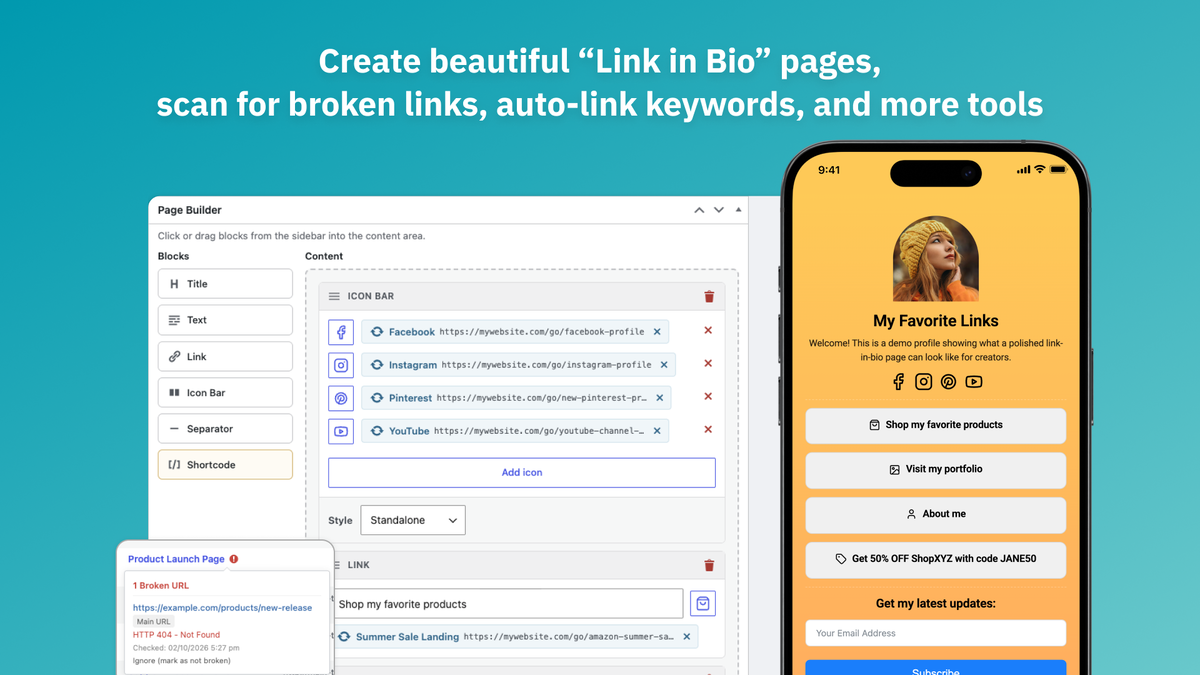
Task: Delete the Link block with trash icon
Action: click(x=709, y=565)
